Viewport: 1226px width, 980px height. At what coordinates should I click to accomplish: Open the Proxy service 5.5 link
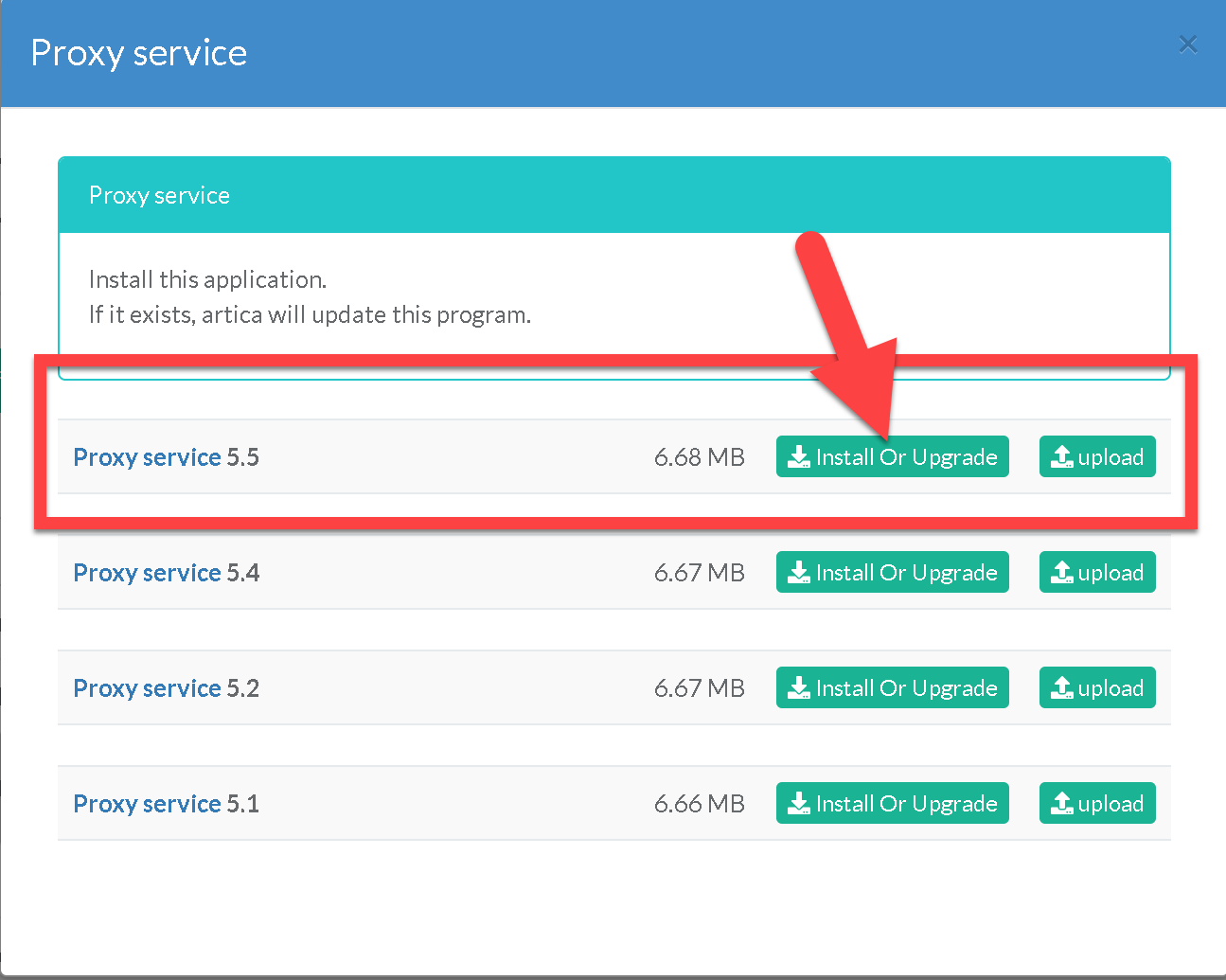pyautogui.click(x=166, y=457)
